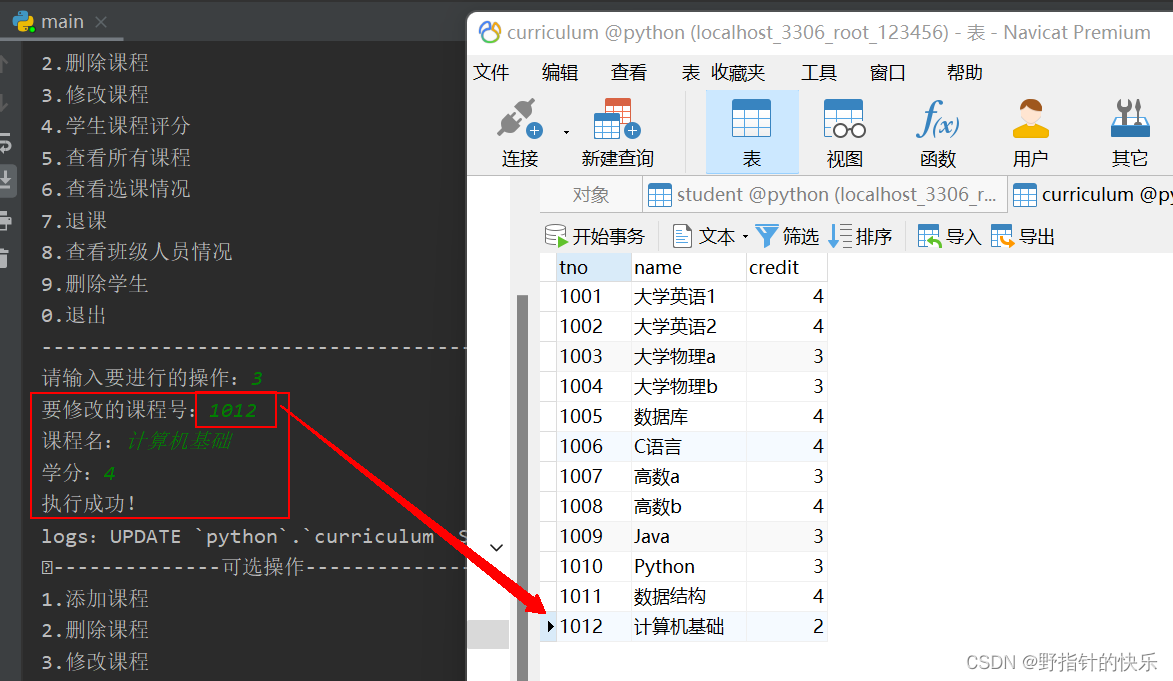
Task: Select the 大学英语2 name cell
Action: pos(689,326)
